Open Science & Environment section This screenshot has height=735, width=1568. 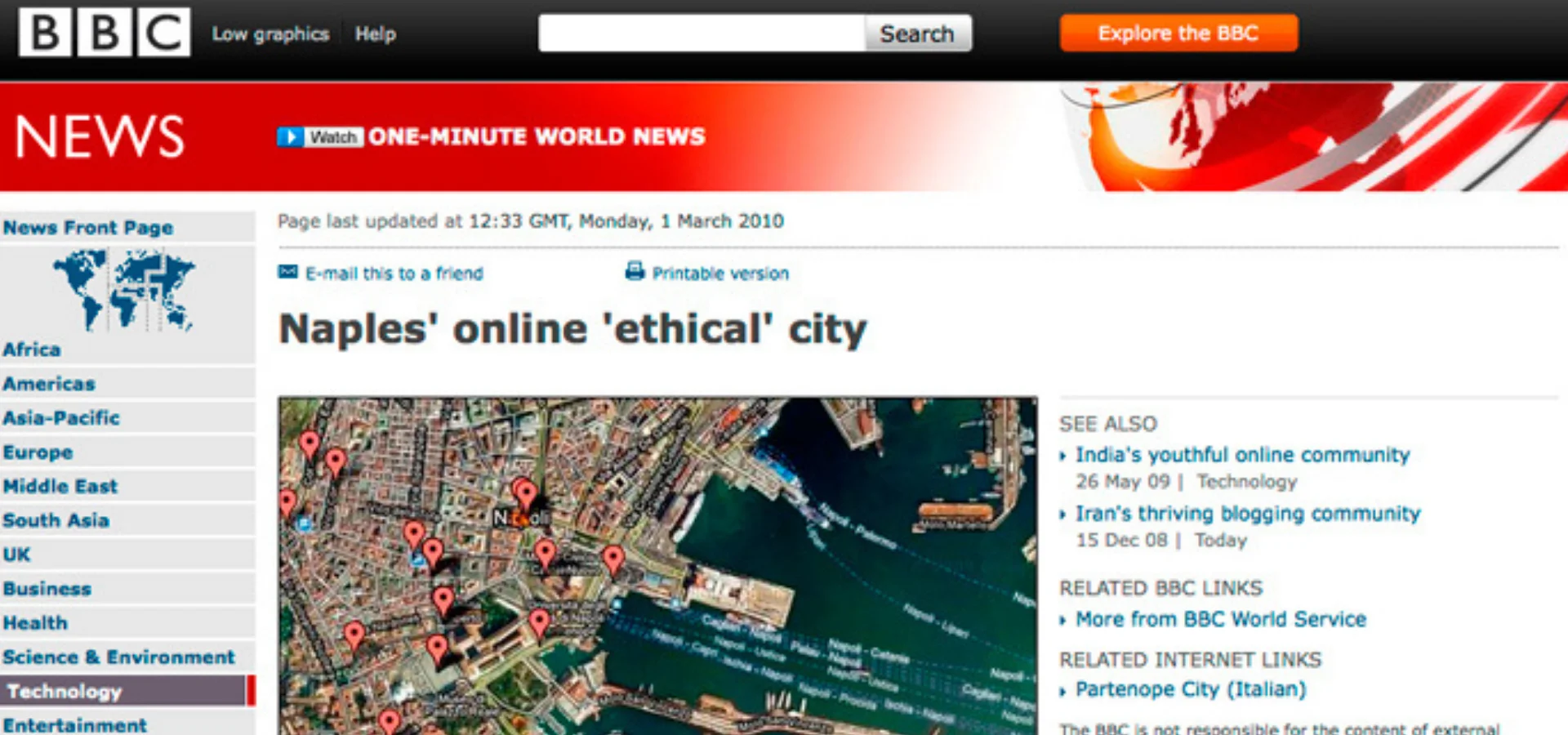pos(118,657)
